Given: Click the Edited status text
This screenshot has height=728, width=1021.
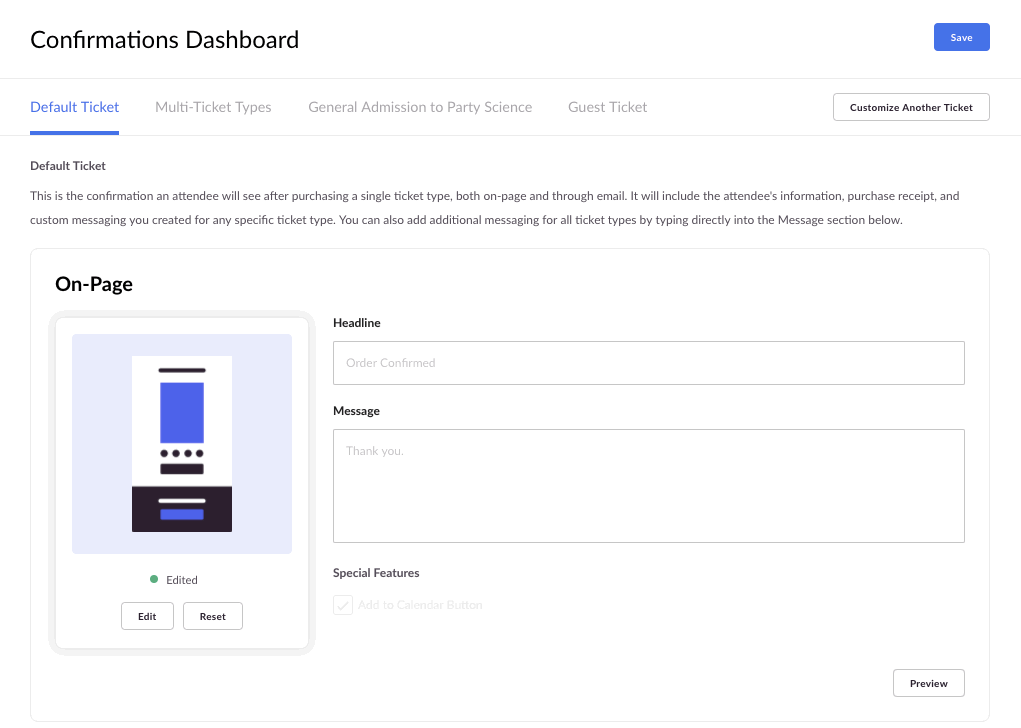Looking at the screenshot, I should click(182, 580).
